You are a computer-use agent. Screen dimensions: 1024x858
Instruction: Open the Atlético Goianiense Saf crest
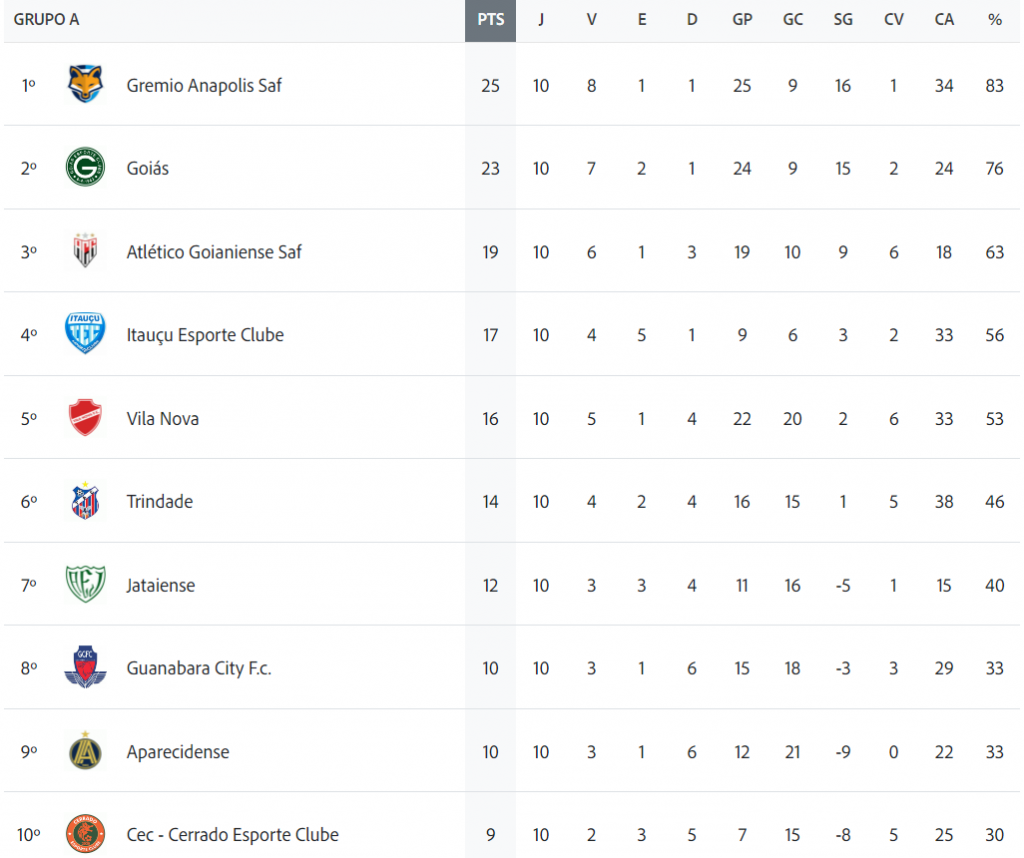[85, 251]
